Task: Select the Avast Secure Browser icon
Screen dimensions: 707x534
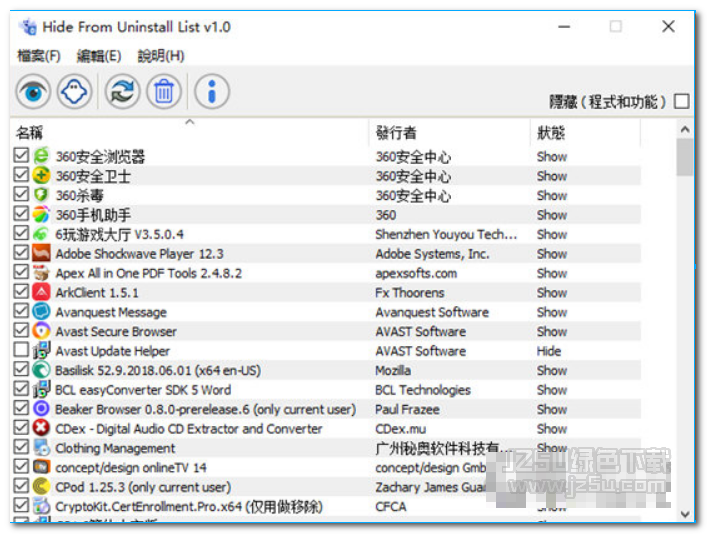Action: (x=41, y=331)
